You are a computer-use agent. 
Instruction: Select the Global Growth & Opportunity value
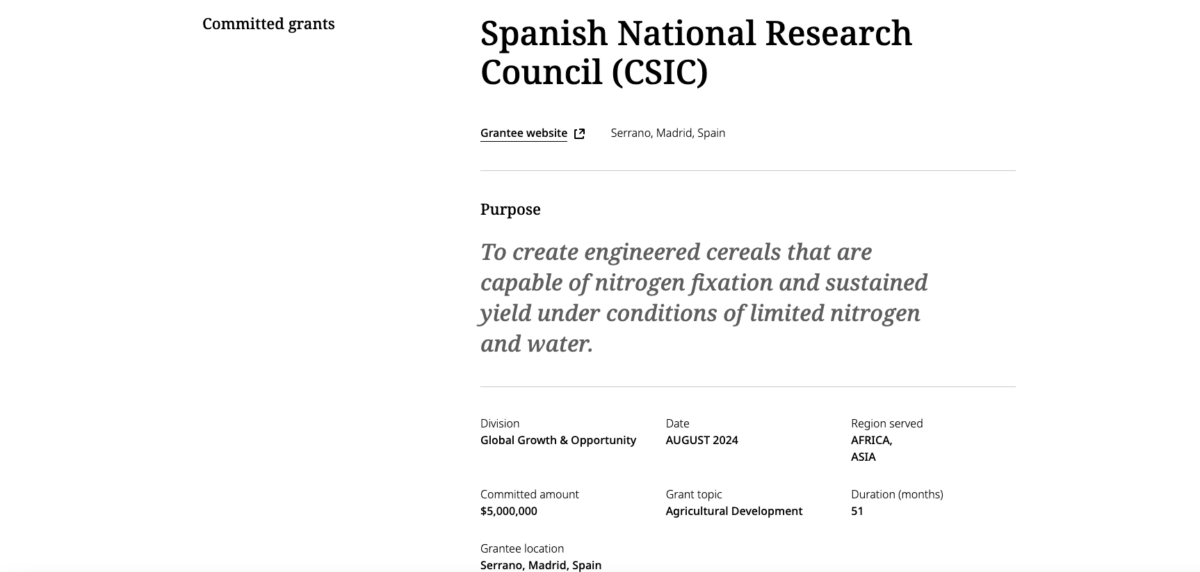(558, 440)
